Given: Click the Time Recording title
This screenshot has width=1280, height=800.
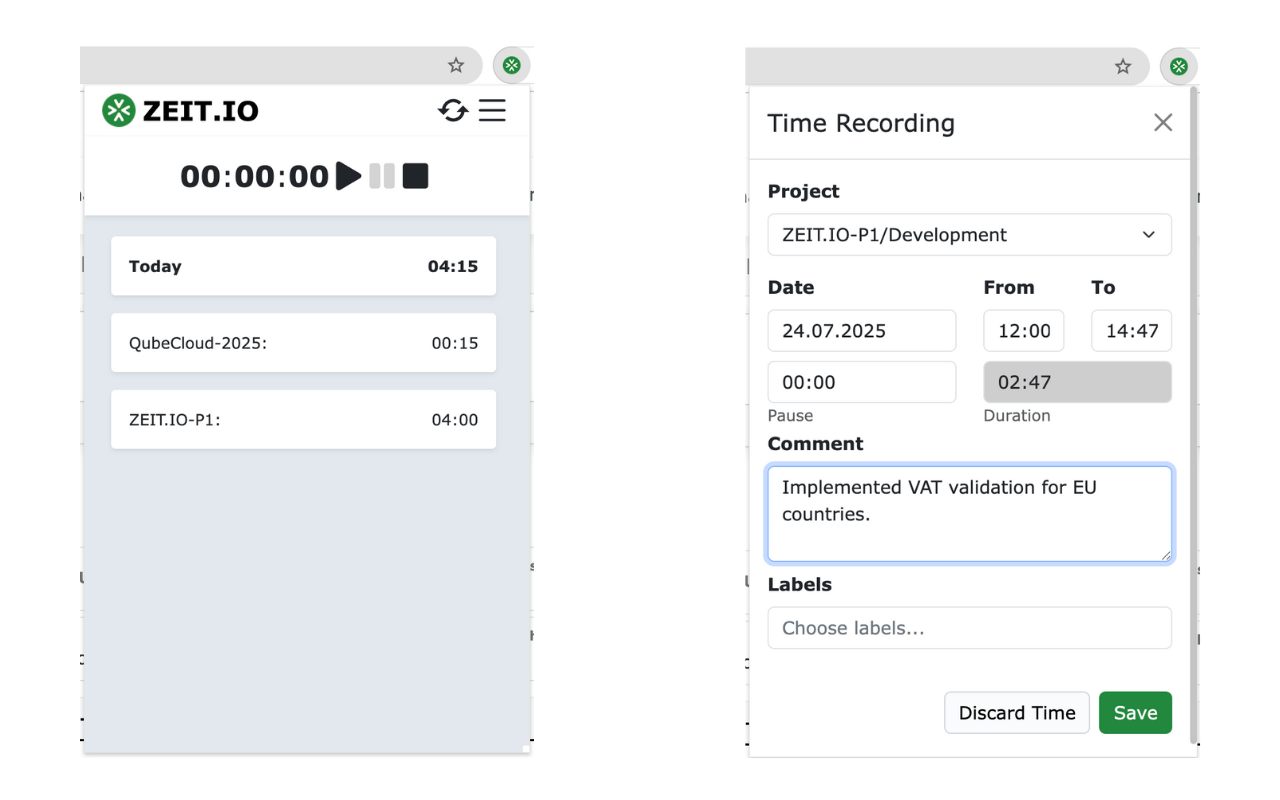Looking at the screenshot, I should pyautogui.click(x=861, y=123).
